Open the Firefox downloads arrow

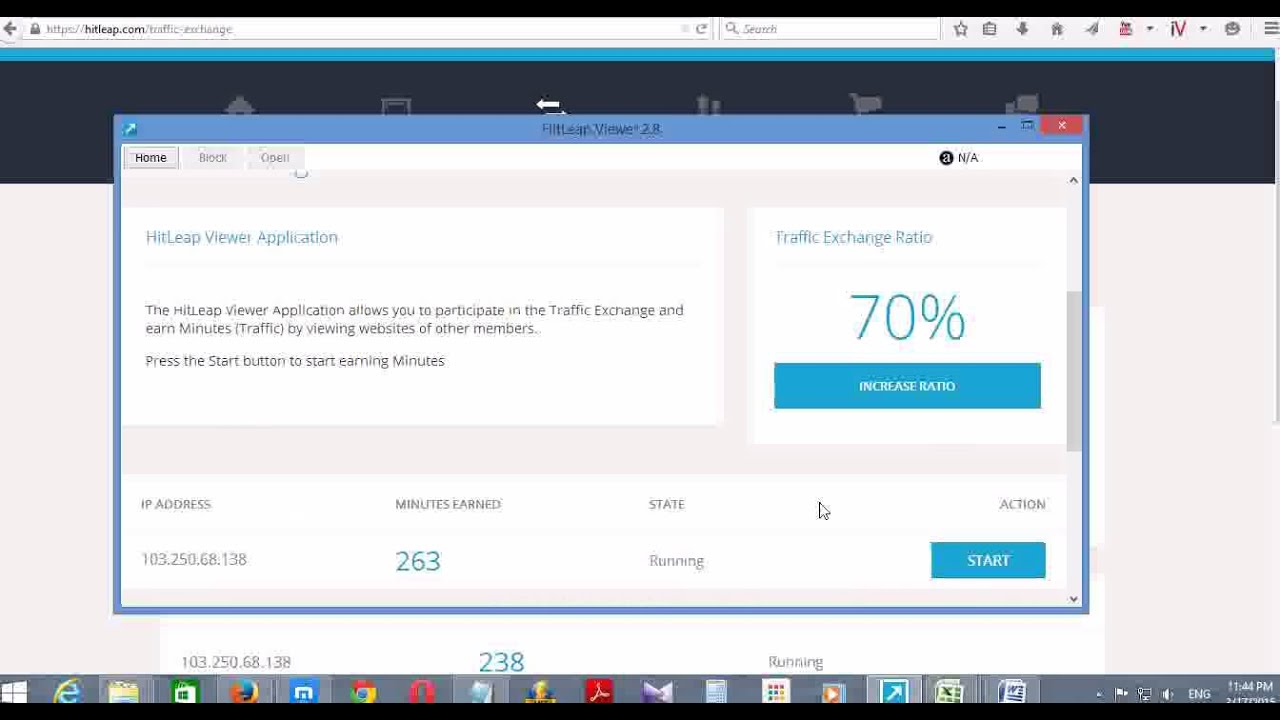(x=1022, y=29)
